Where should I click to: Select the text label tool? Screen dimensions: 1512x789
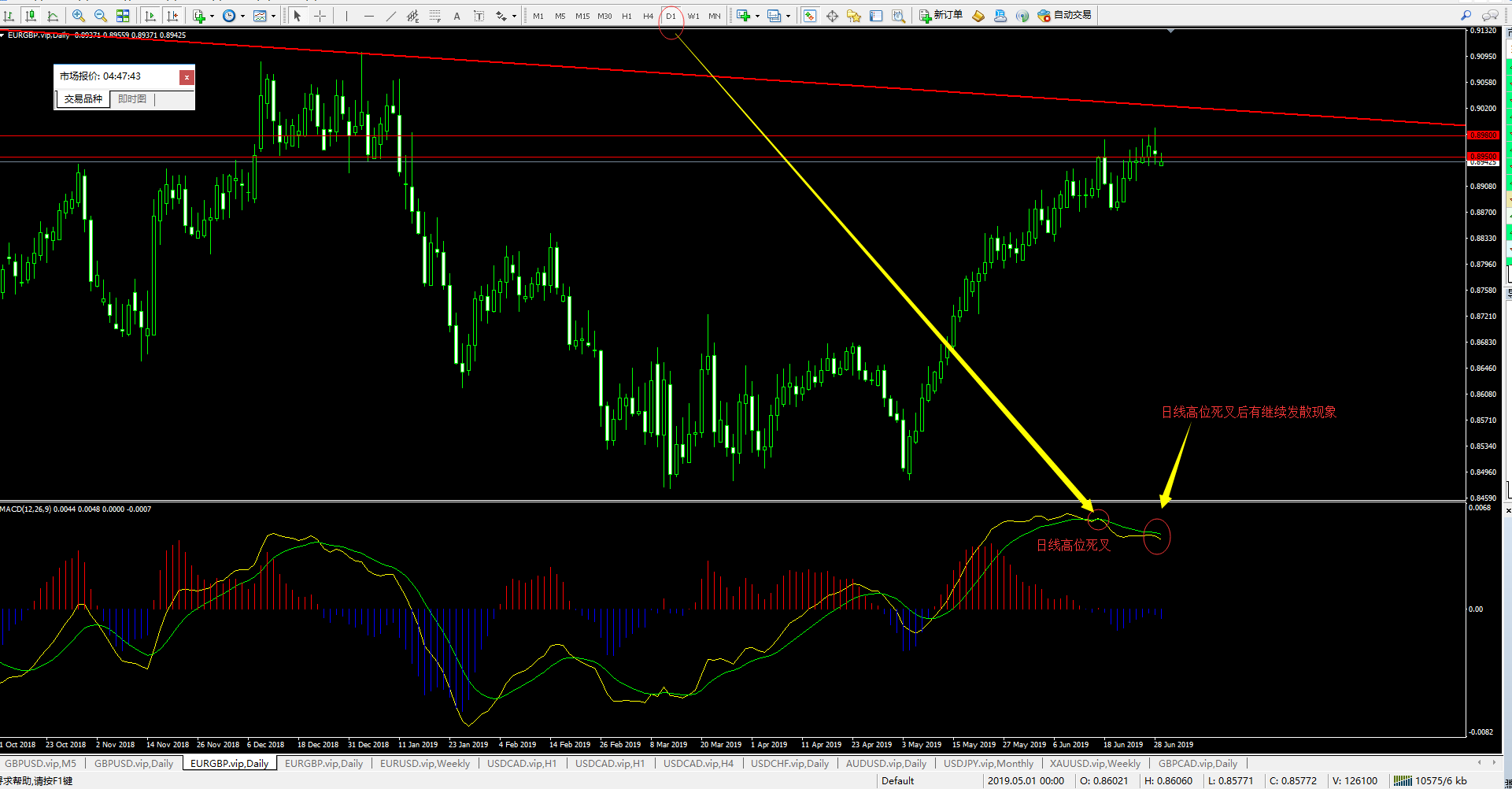pyautogui.click(x=479, y=16)
